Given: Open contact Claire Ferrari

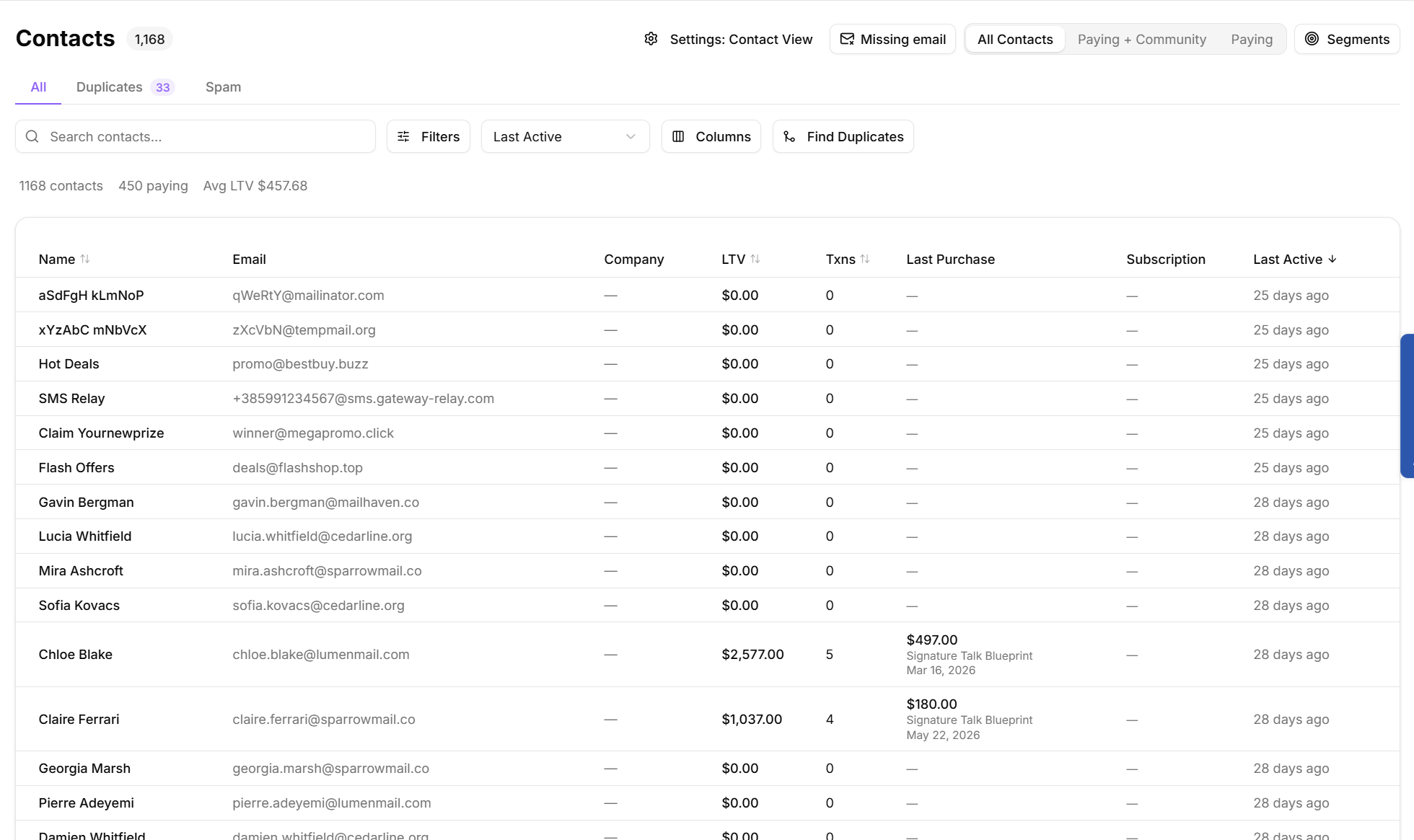Looking at the screenshot, I should (79, 719).
